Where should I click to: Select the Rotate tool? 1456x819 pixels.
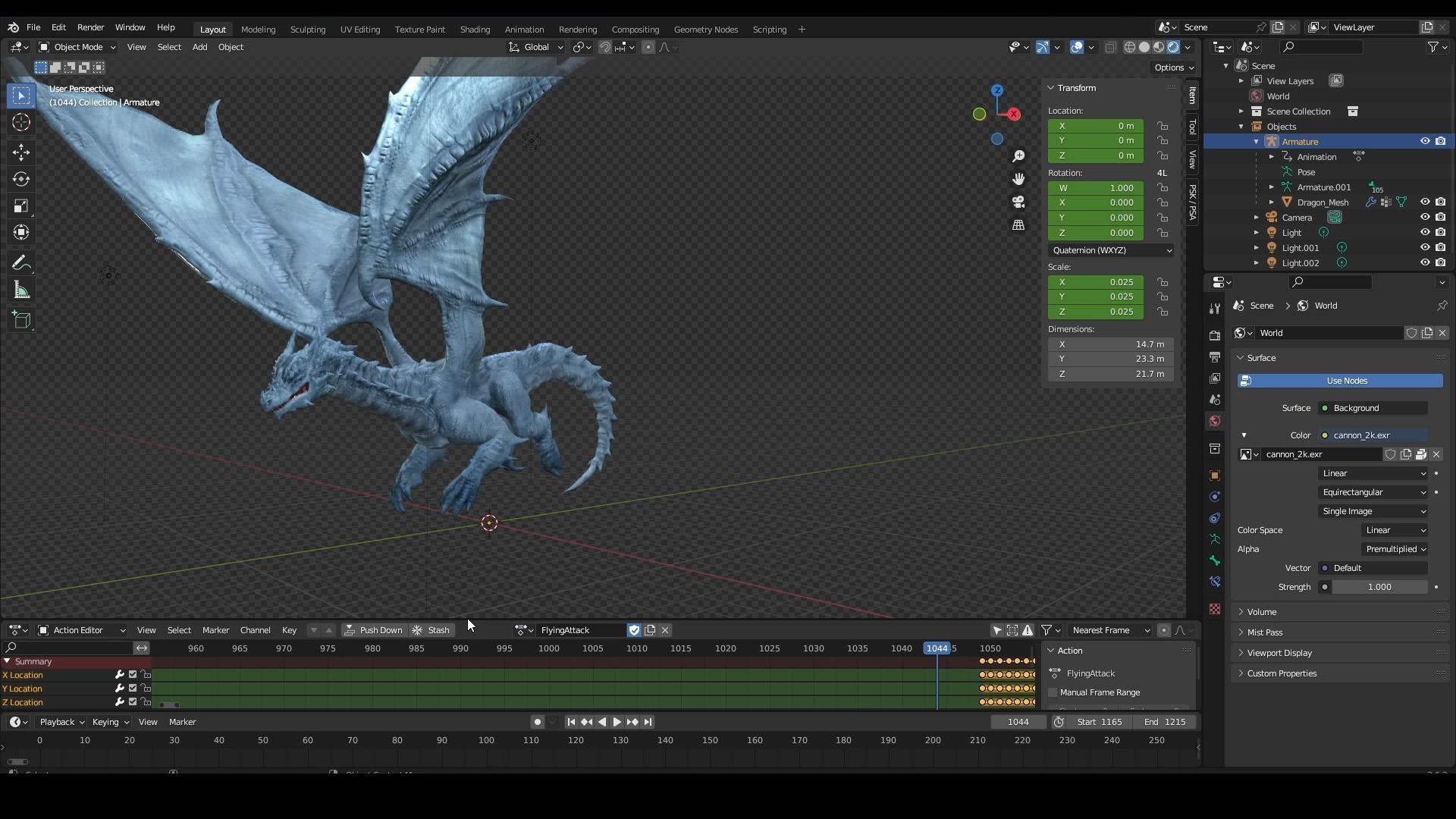tap(21, 180)
